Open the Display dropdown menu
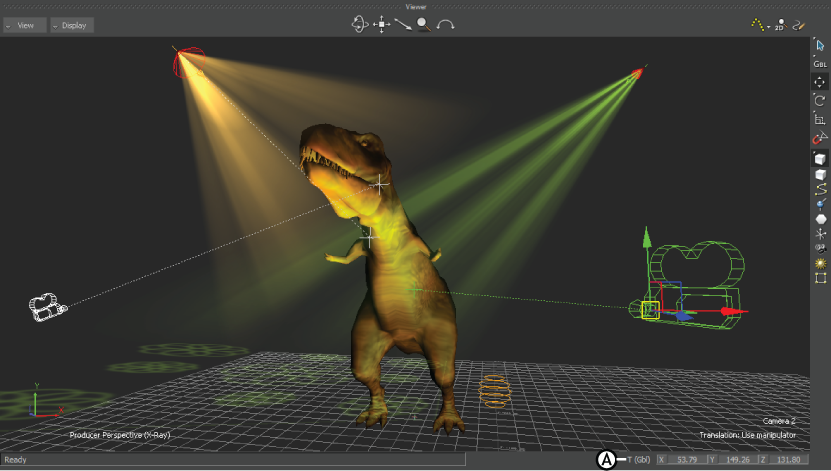The height and width of the screenshot is (471, 831). coord(72,25)
